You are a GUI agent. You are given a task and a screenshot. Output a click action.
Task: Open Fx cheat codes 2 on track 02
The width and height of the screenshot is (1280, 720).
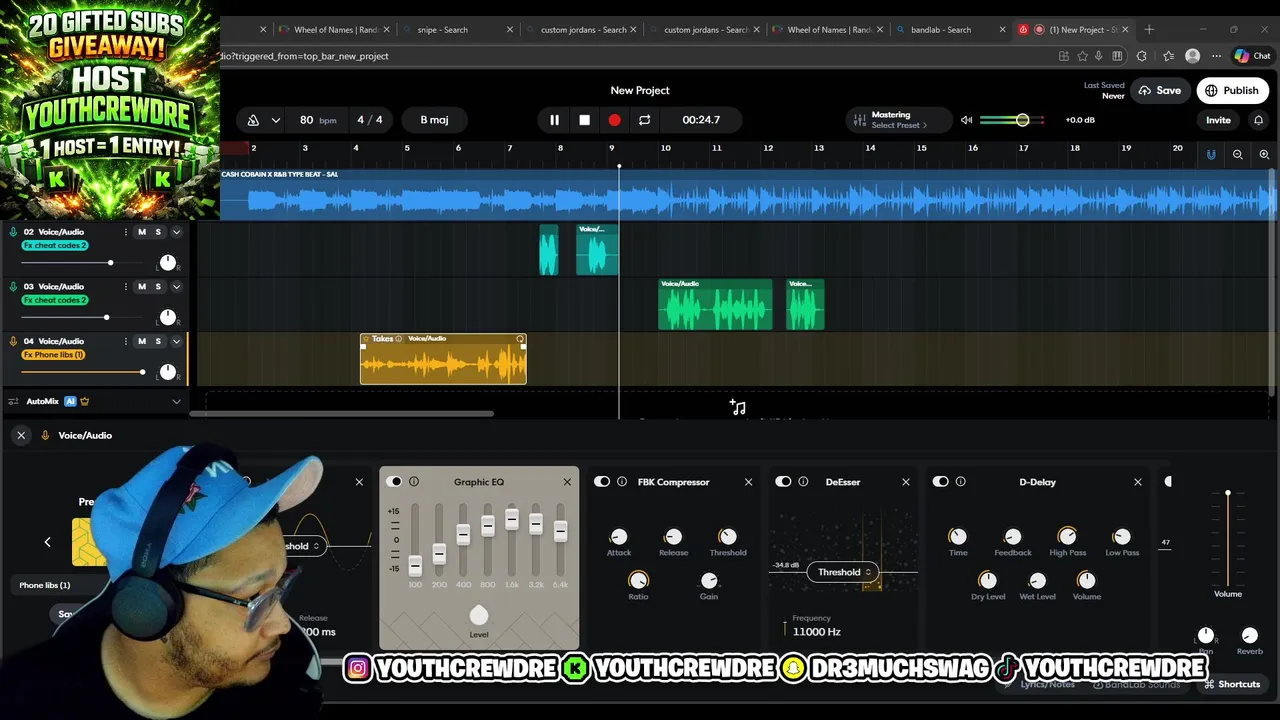click(55, 245)
